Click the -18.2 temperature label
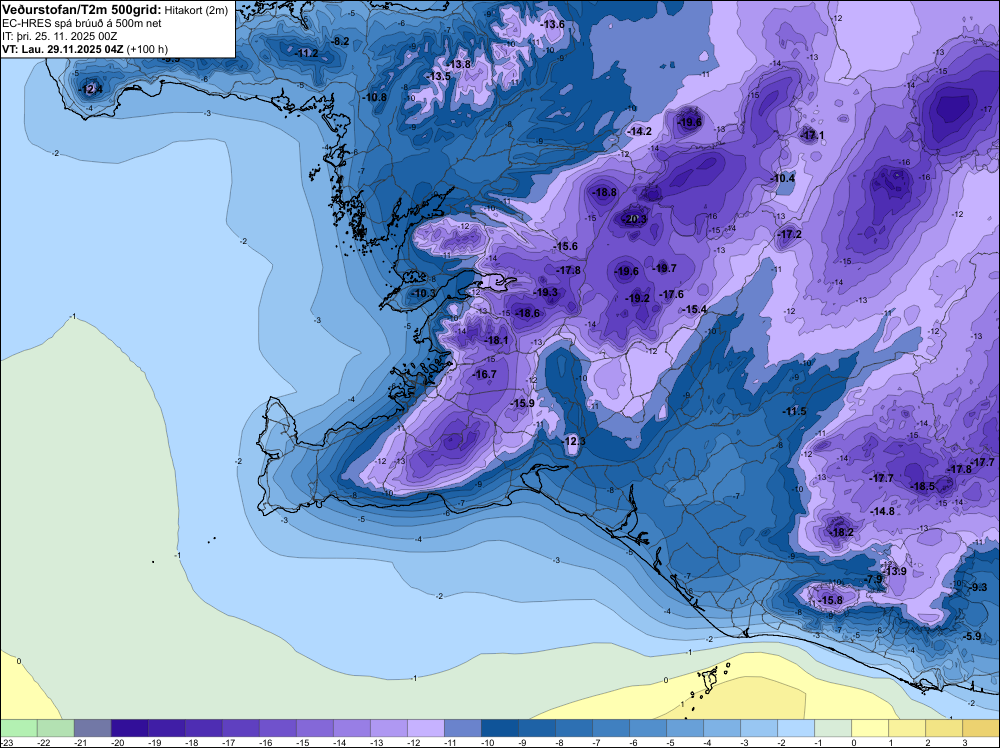 coord(841,532)
